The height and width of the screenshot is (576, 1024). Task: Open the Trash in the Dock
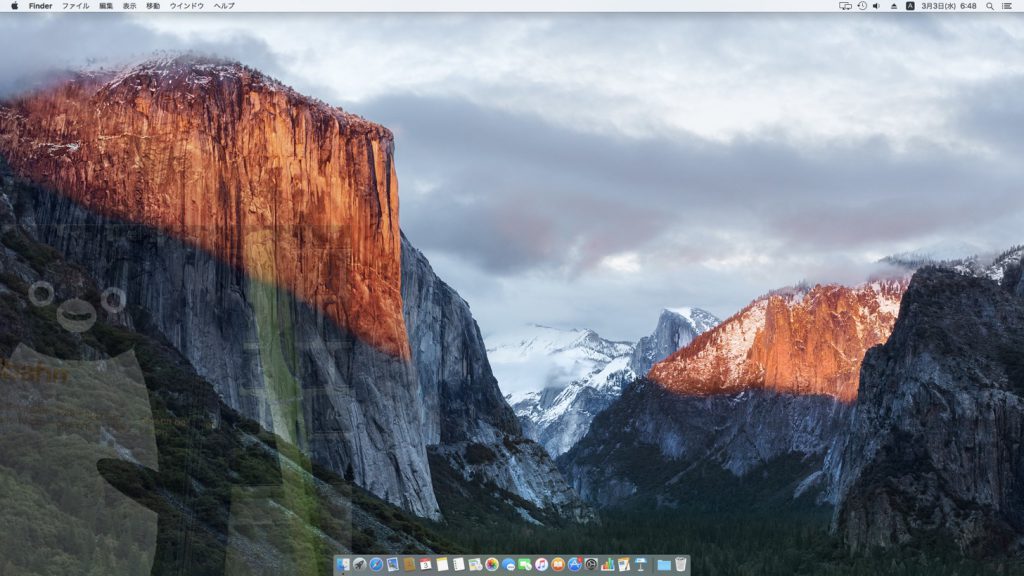pos(680,564)
